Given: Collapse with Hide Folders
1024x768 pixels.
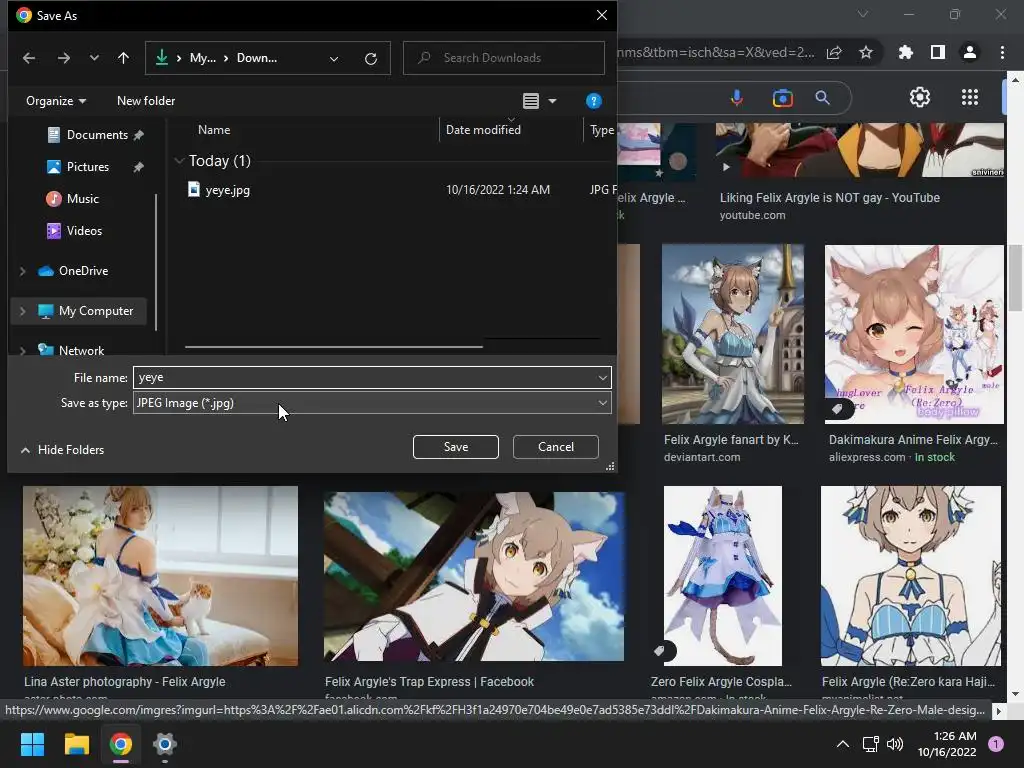Looking at the screenshot, I should point(62,450).
